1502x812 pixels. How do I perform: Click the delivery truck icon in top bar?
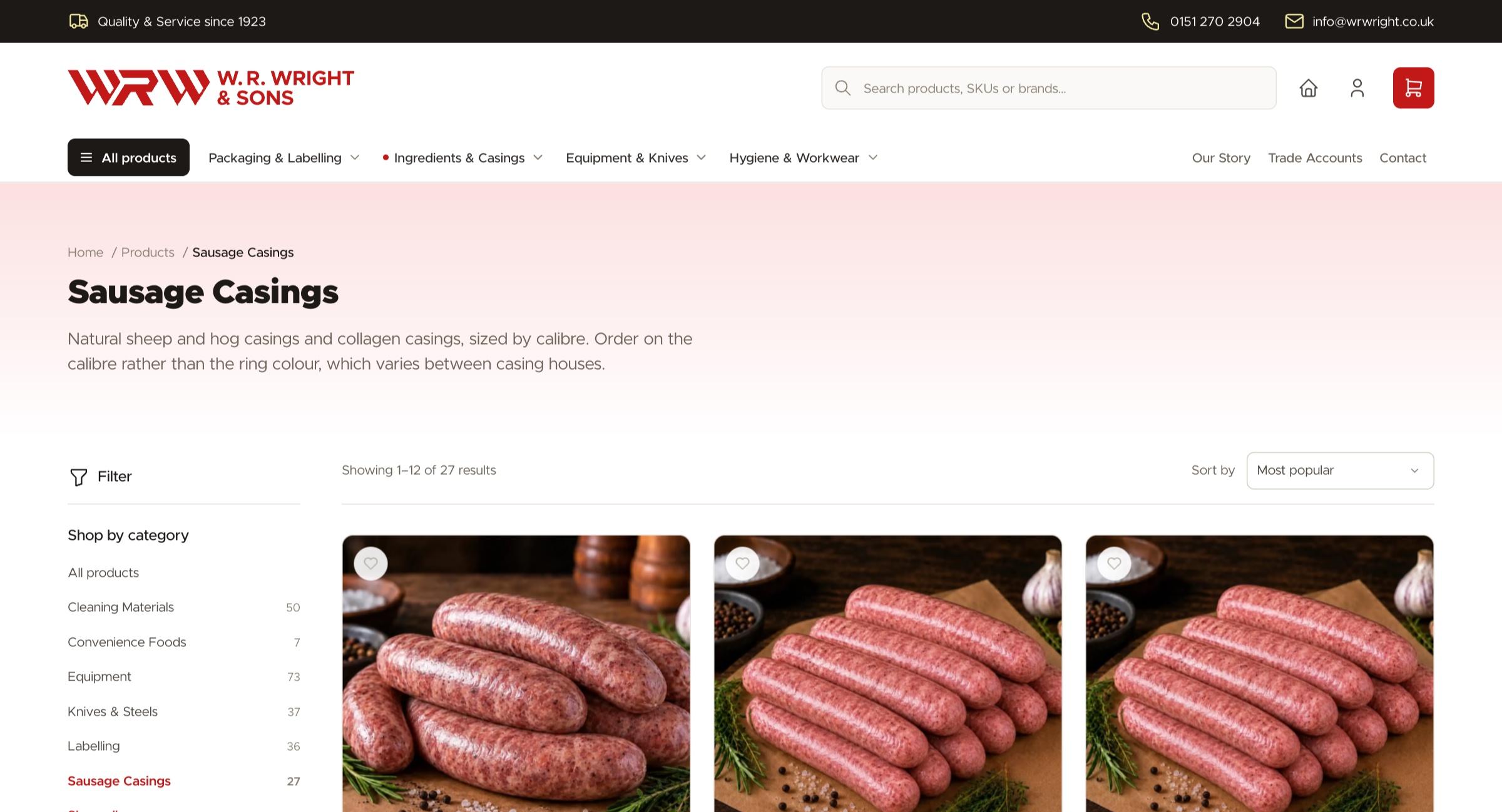(x=78, y=21)
